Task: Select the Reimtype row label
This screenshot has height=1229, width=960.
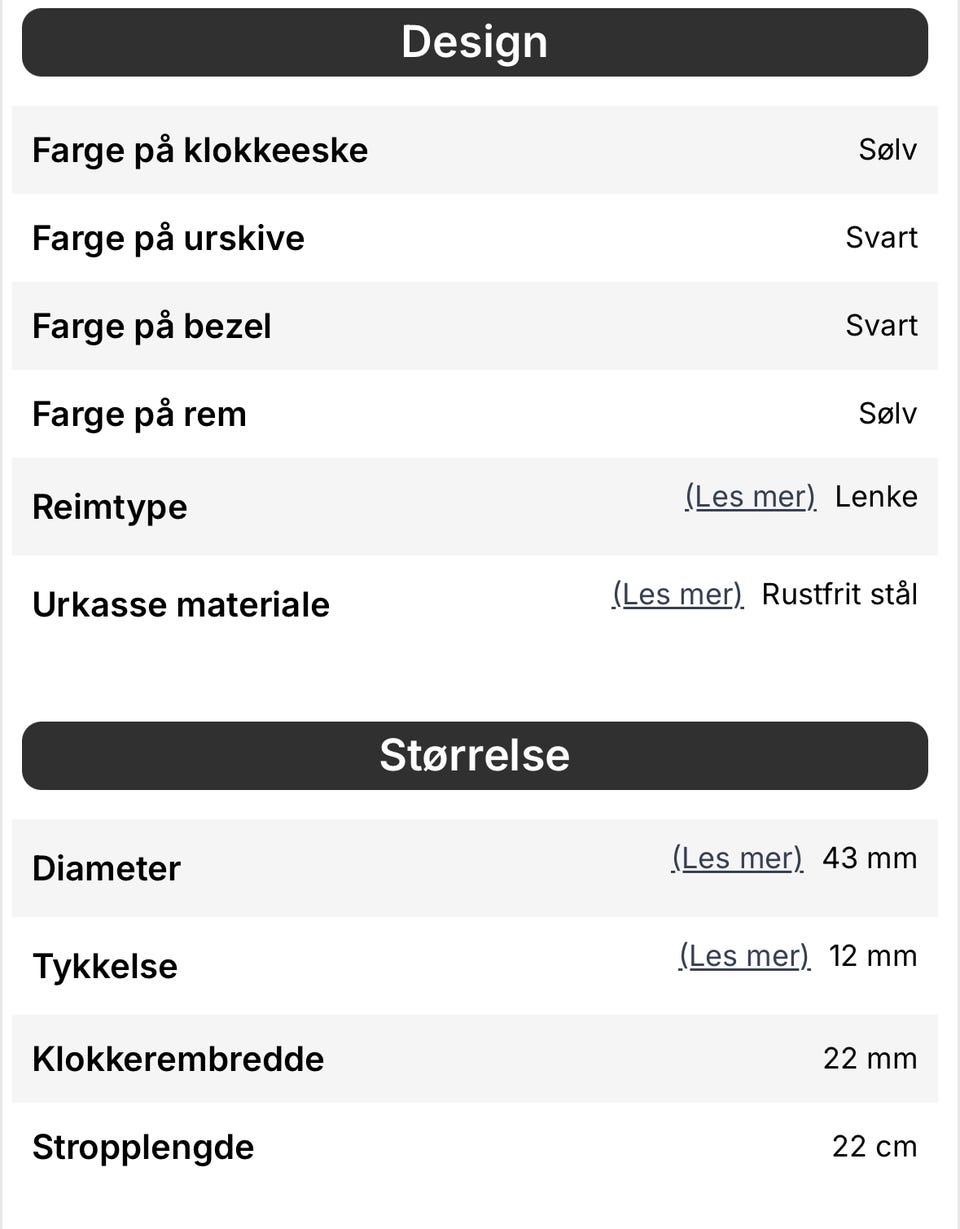Action: [109, 507]
